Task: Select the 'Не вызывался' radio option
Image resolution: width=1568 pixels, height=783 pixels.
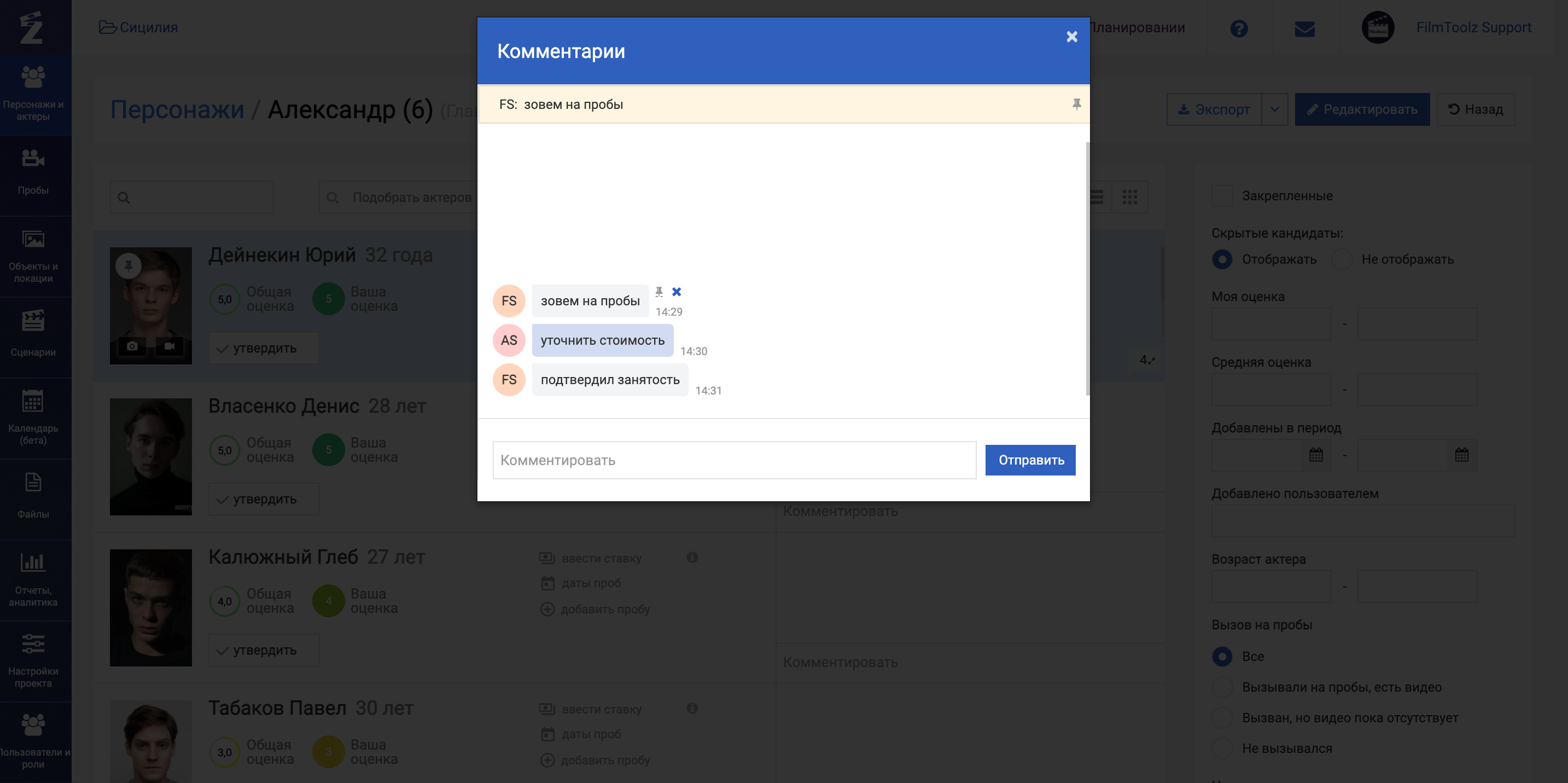Action: point(1222,749)
